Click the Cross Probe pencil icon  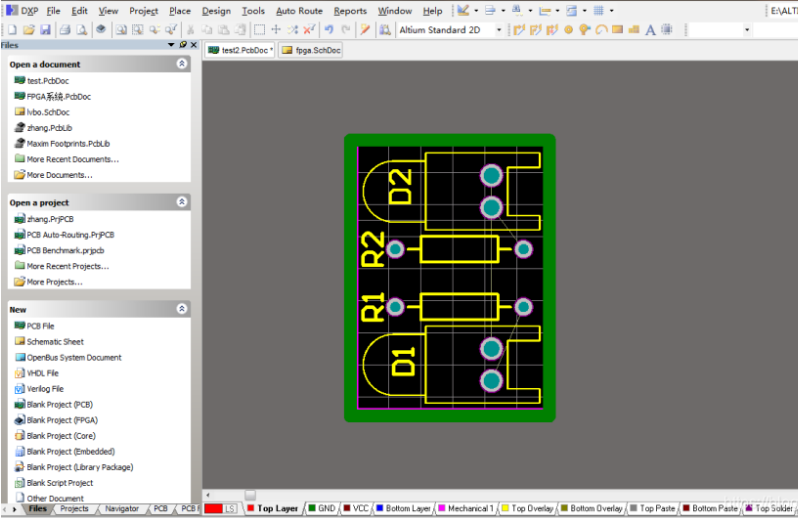pos(365,30)
